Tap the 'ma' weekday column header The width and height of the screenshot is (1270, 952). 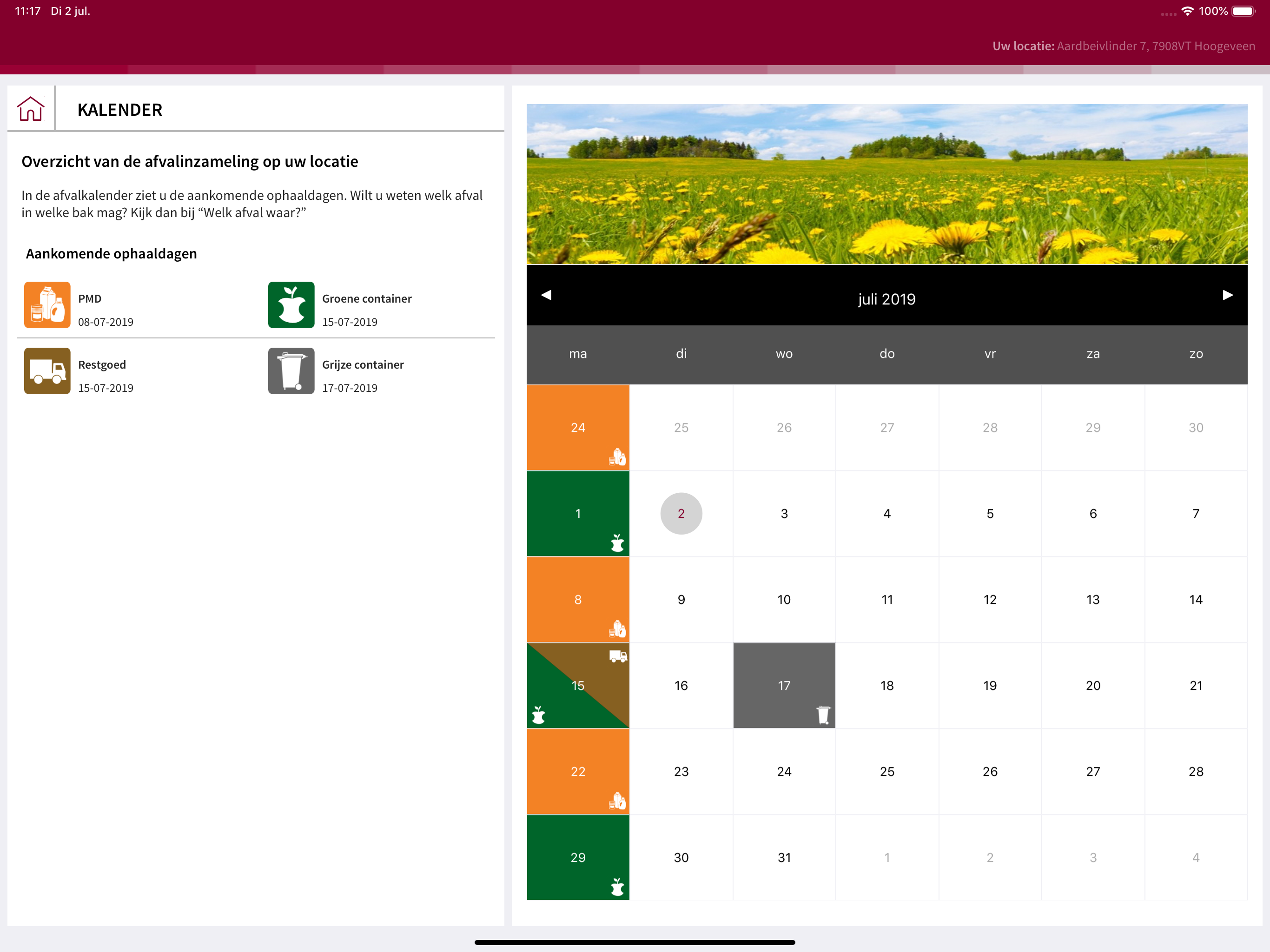pyautogui.click(x=577, y=354)
